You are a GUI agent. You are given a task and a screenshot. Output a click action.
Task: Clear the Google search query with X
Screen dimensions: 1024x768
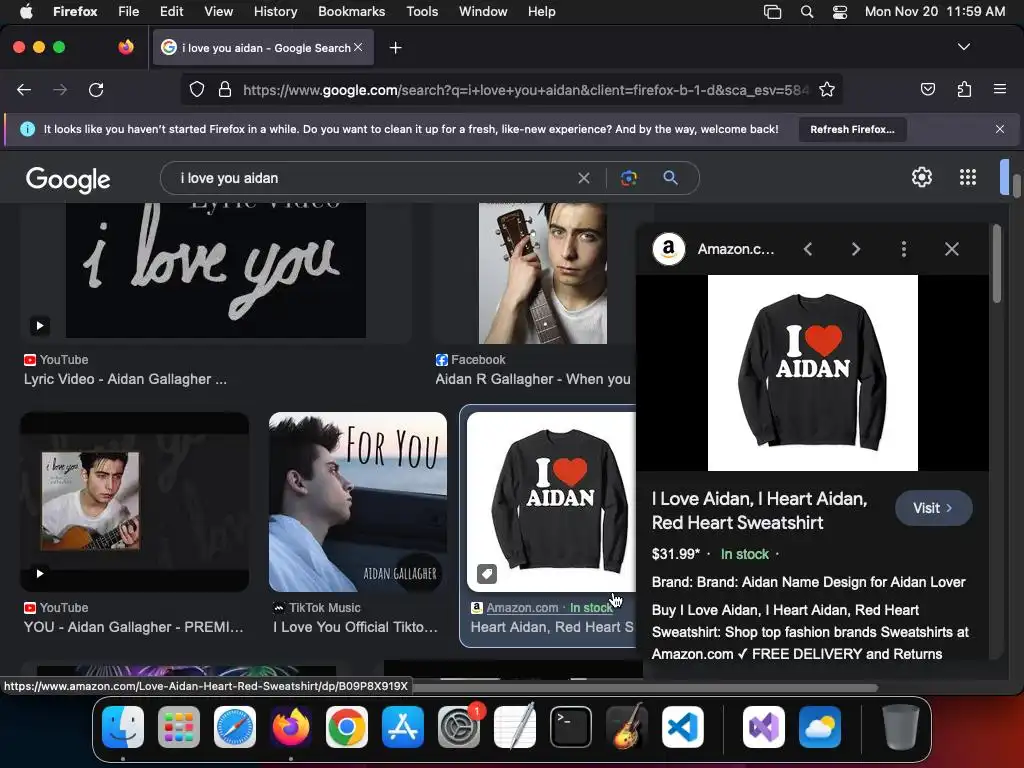point(583,178)
